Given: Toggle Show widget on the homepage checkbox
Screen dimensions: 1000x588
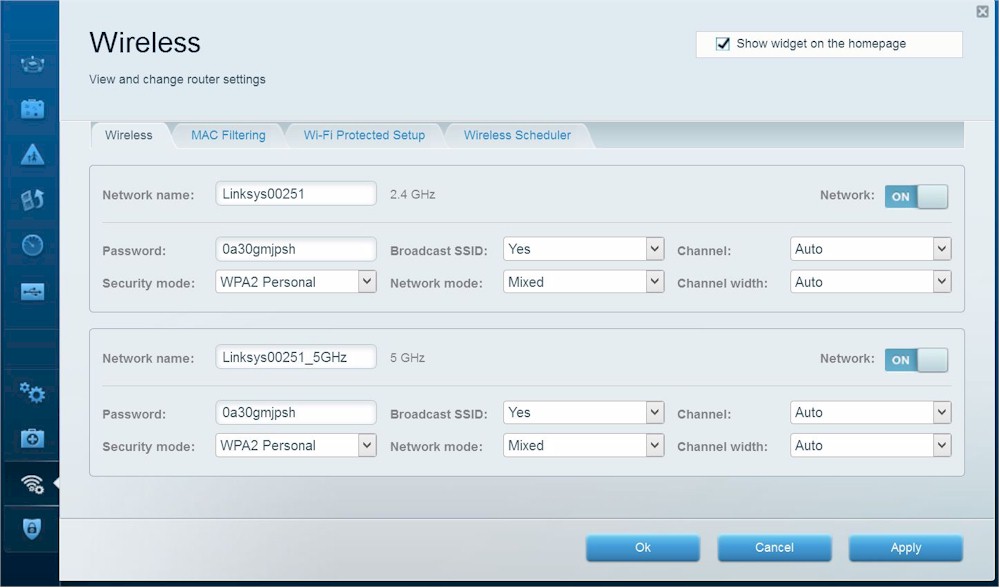Looking at the screenshot, I should [723, 44].
